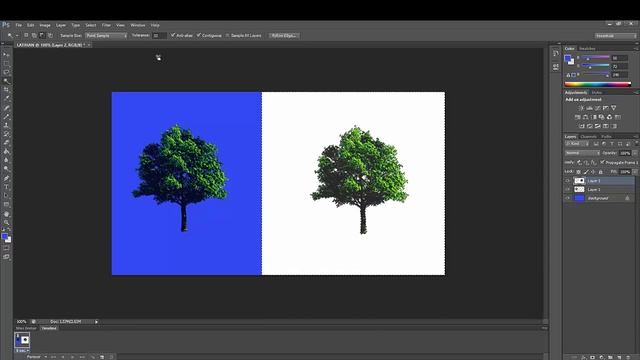Toggle visibility of Layer 1
The image size is (640, 360).
tap(567, 189)
